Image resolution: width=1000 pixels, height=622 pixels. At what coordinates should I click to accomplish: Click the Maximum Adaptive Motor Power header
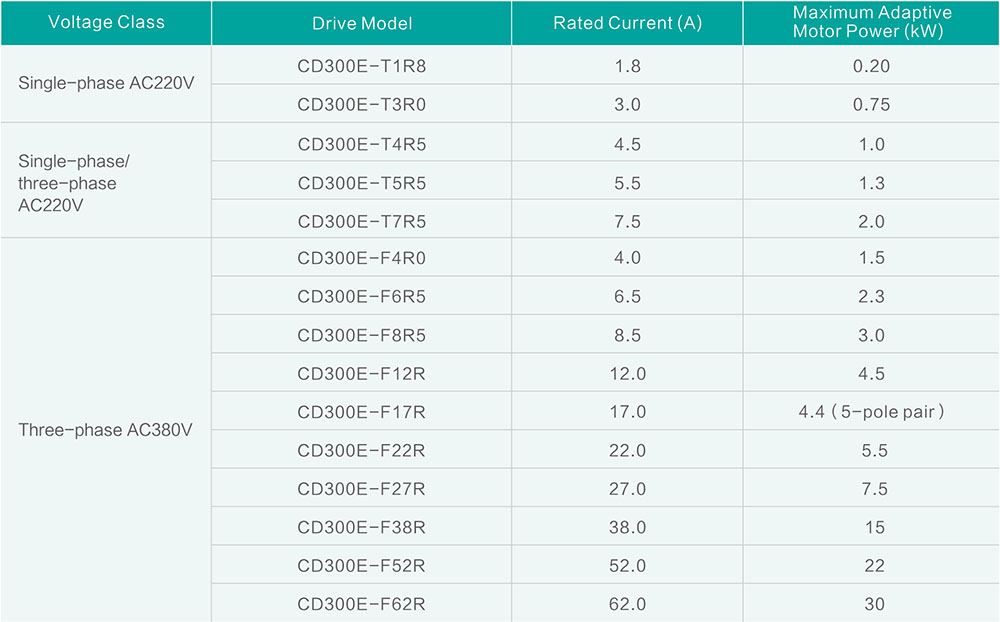[x=871, y=23]
